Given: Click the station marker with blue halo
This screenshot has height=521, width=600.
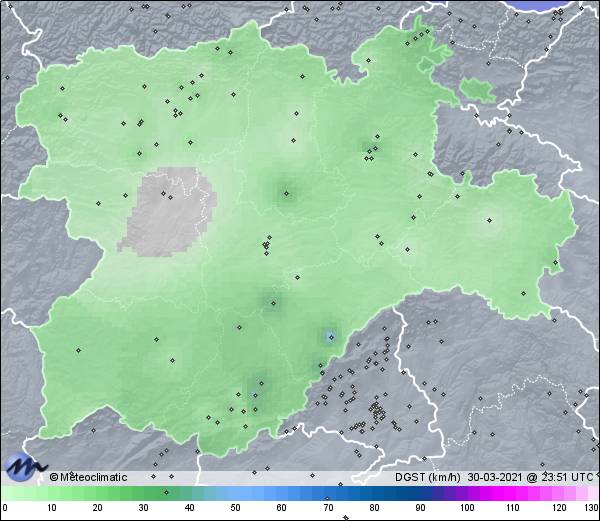Looking at the screenshot, I should coord(331,337).
